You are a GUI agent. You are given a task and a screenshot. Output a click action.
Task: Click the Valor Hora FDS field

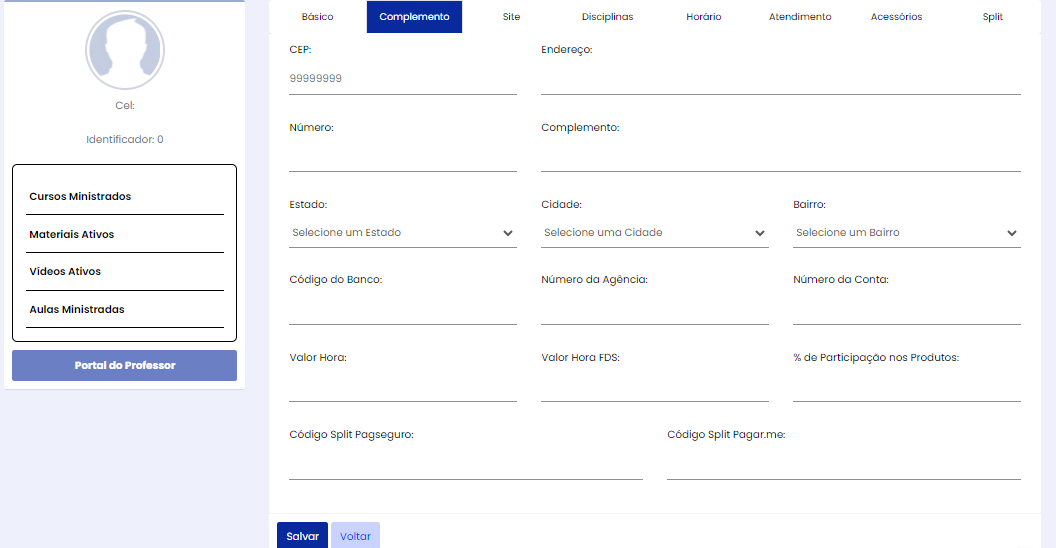click(655, 387)
